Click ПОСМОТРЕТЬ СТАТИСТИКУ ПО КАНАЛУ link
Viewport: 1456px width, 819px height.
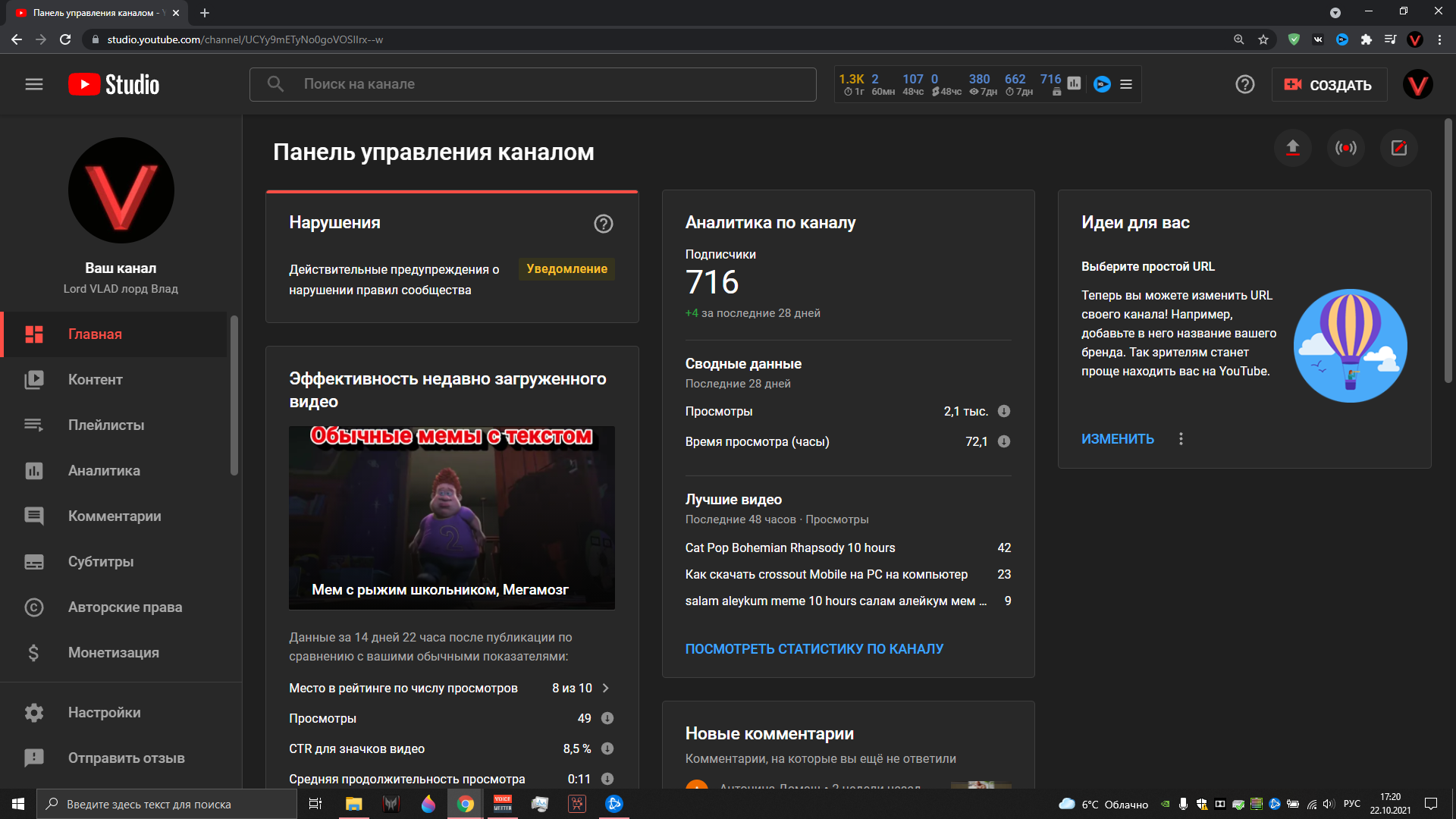tap(814, 649)
